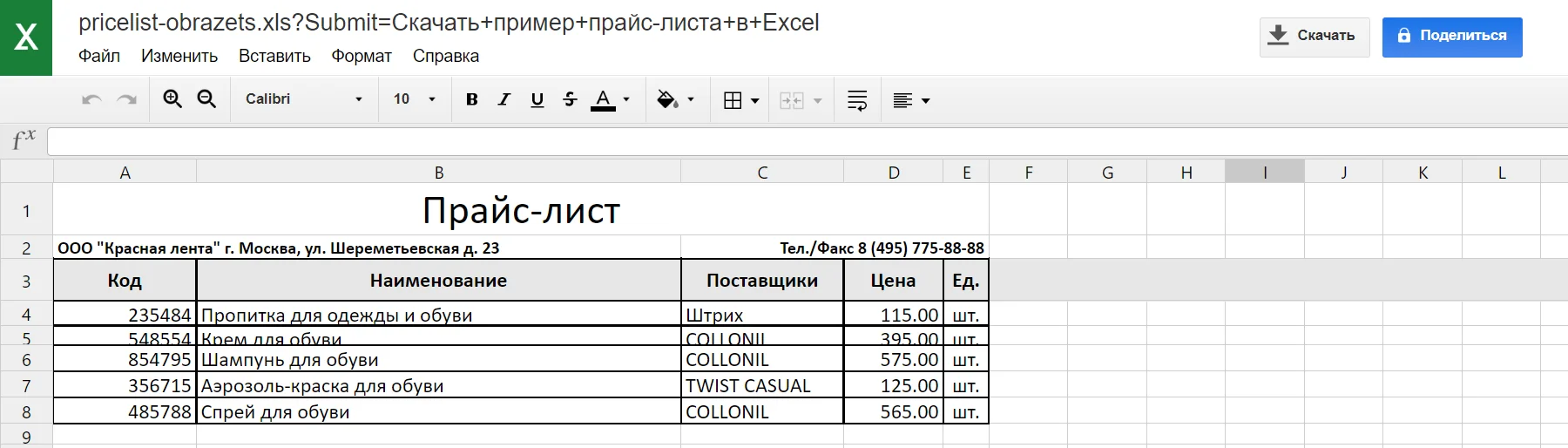Open the Формат menu

click(362, 56)
